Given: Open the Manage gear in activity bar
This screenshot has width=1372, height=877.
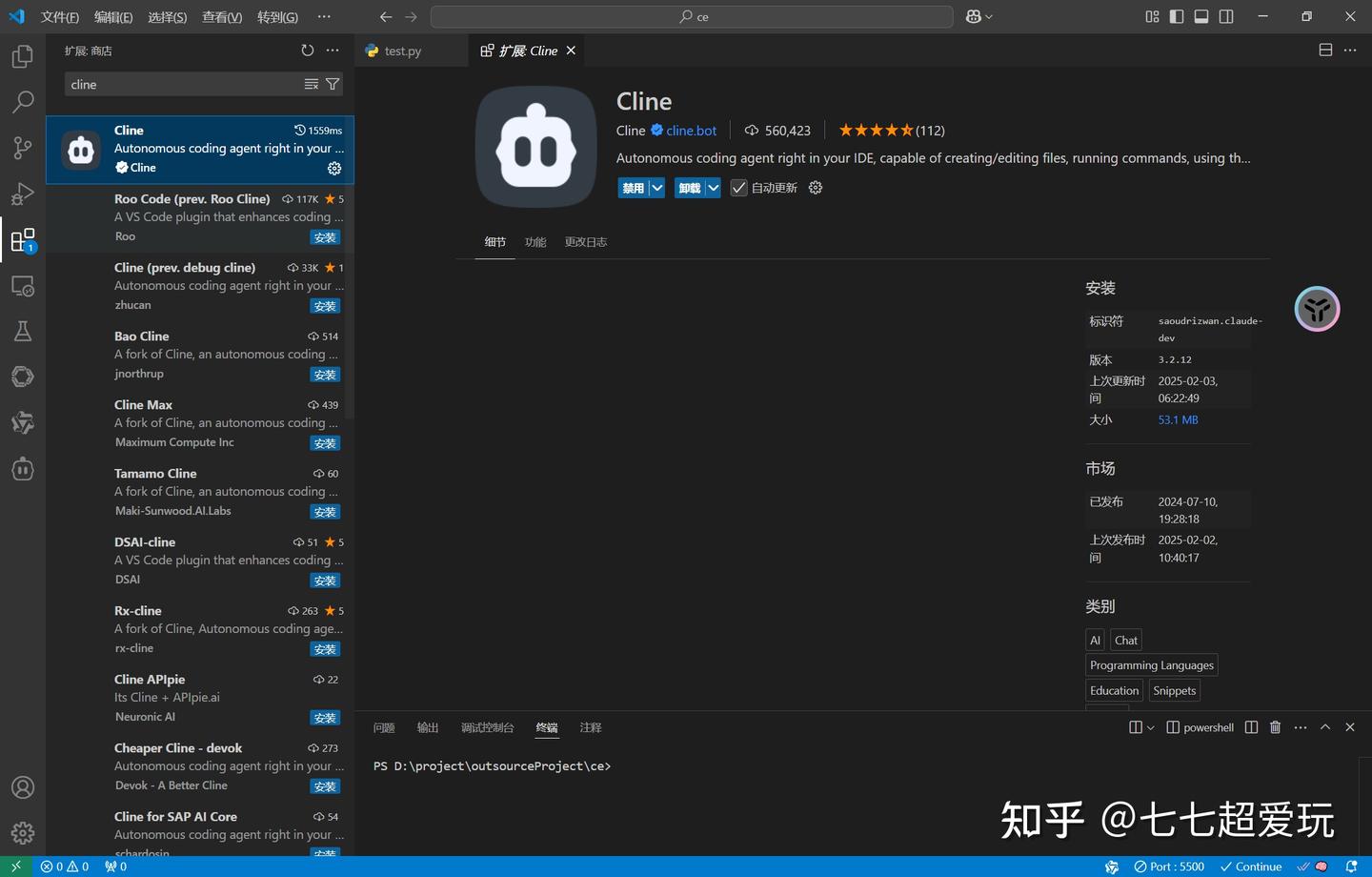Looking at the screenshot, I should pyautogui.click(x=23, y=833).
